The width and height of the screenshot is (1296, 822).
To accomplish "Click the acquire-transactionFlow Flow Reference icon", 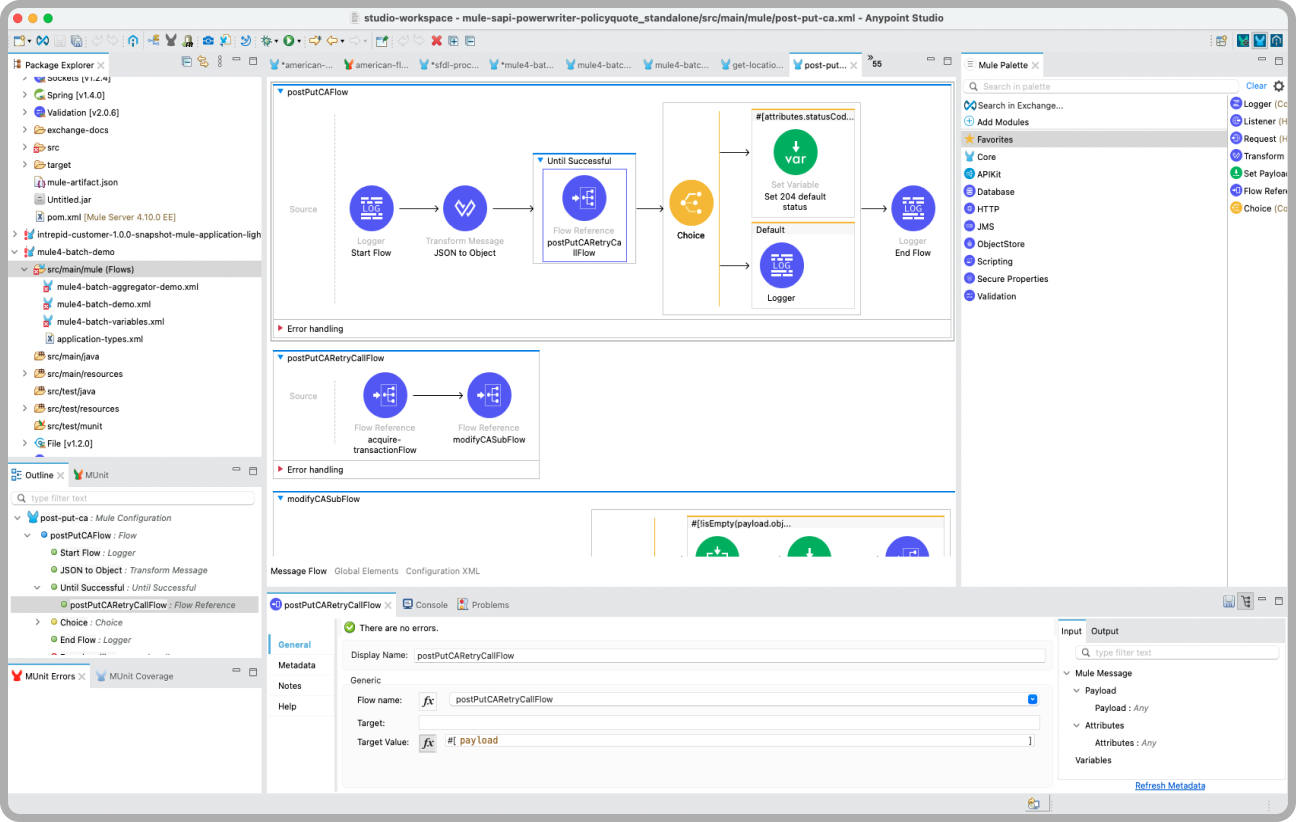I will coord(385,395).
